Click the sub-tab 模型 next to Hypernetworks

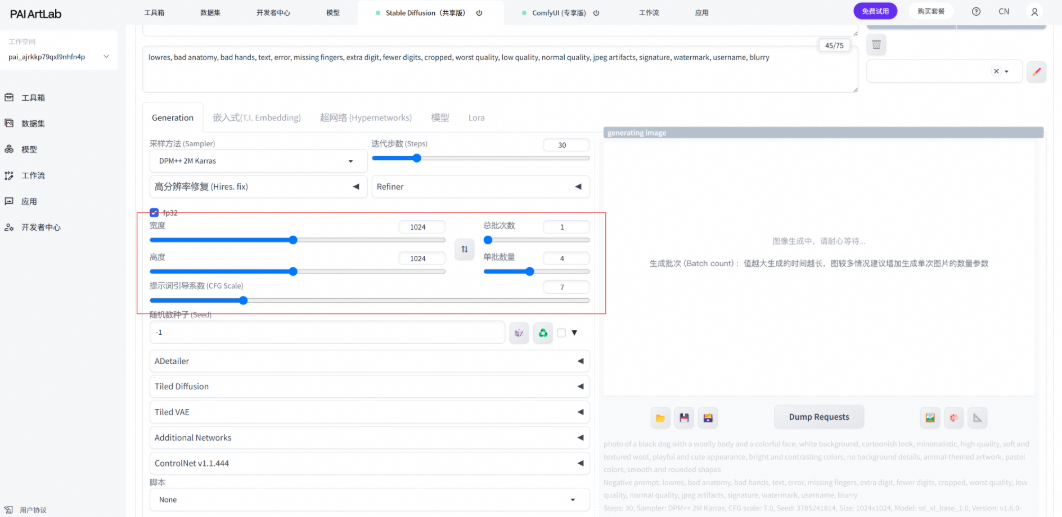(440, 117)
